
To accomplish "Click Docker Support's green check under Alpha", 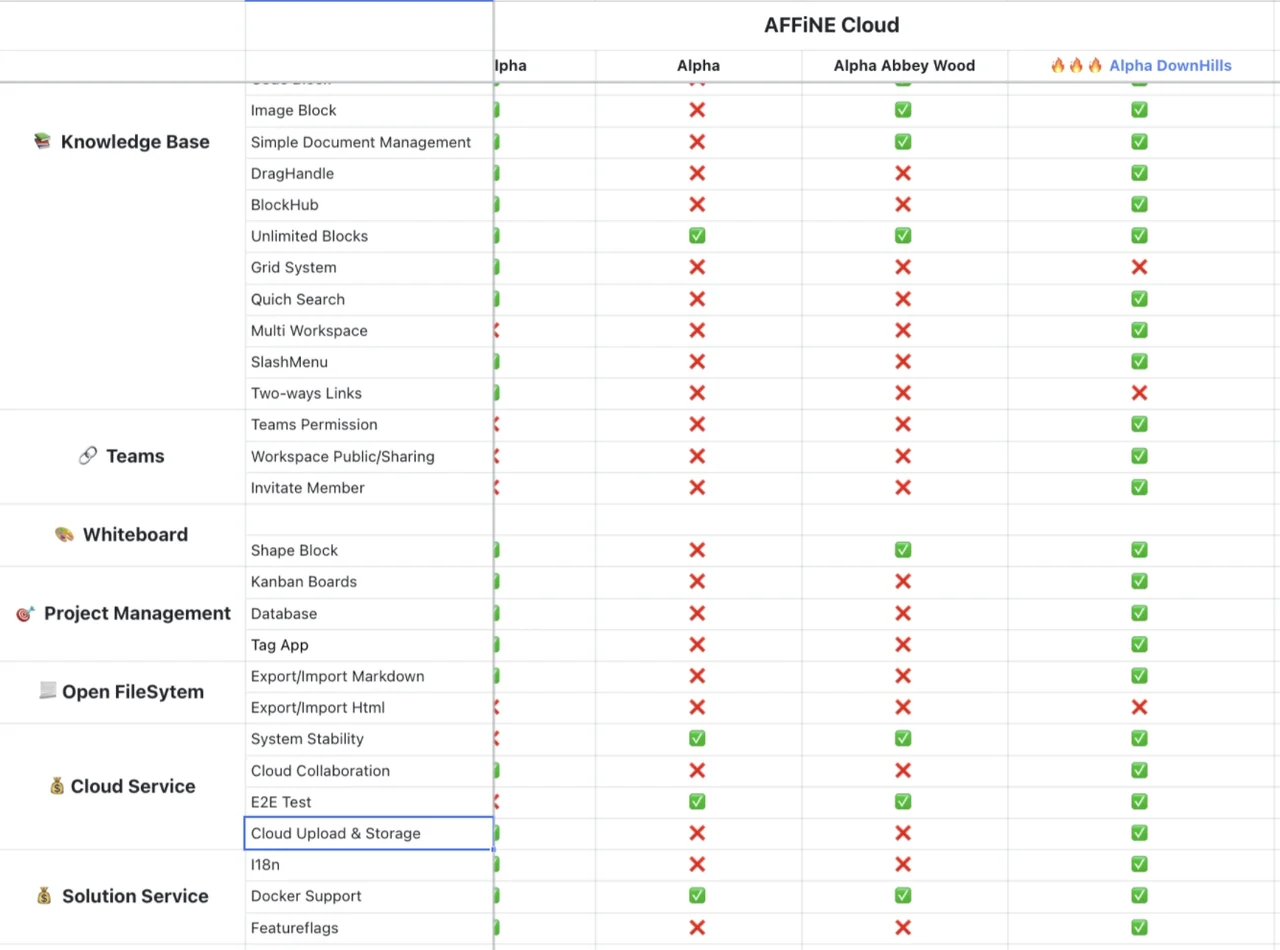I will pos(697,896).
